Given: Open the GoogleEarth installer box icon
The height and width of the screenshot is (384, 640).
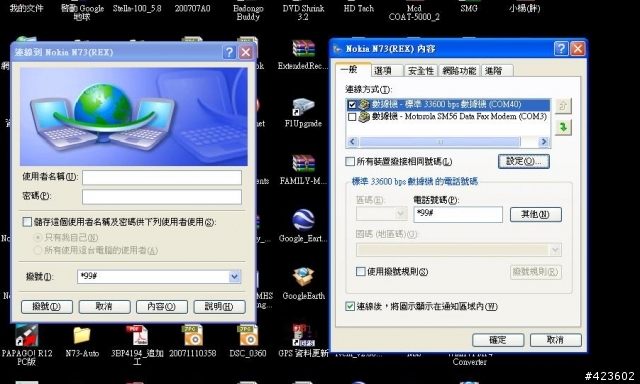Looking at the screenshot, I should tap(303, 277).
